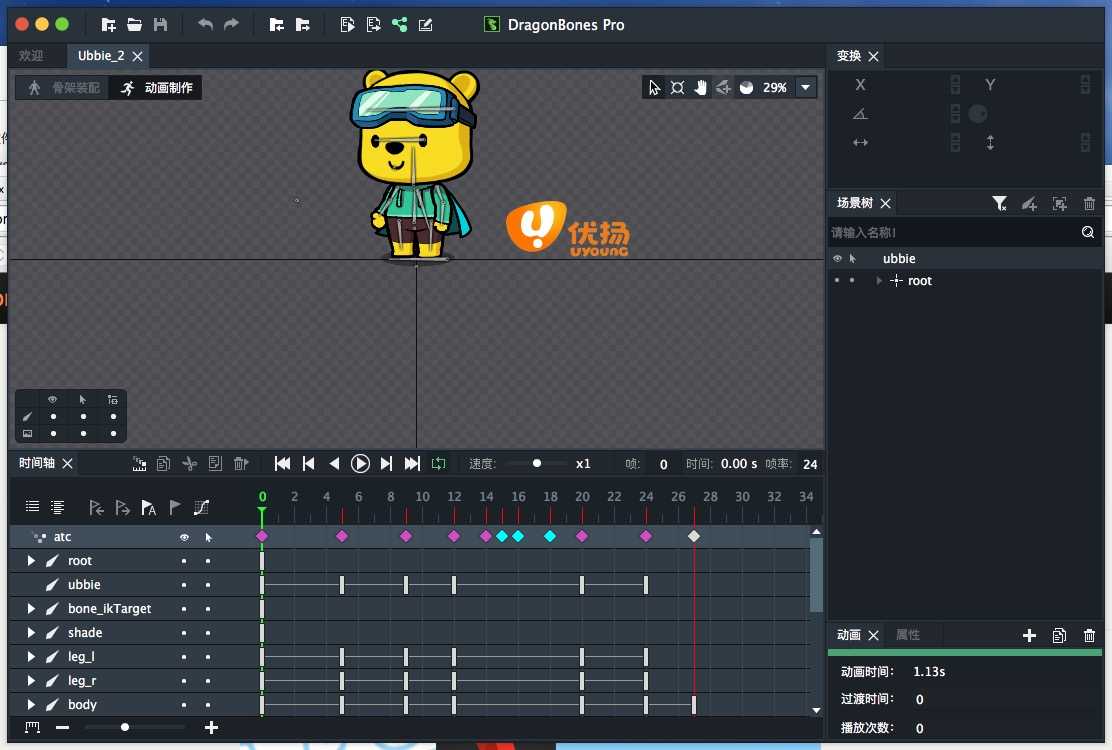Click the green share icon
Image resolution: width=1112 pixels, height=750 pixels.
tap(400, 25)
